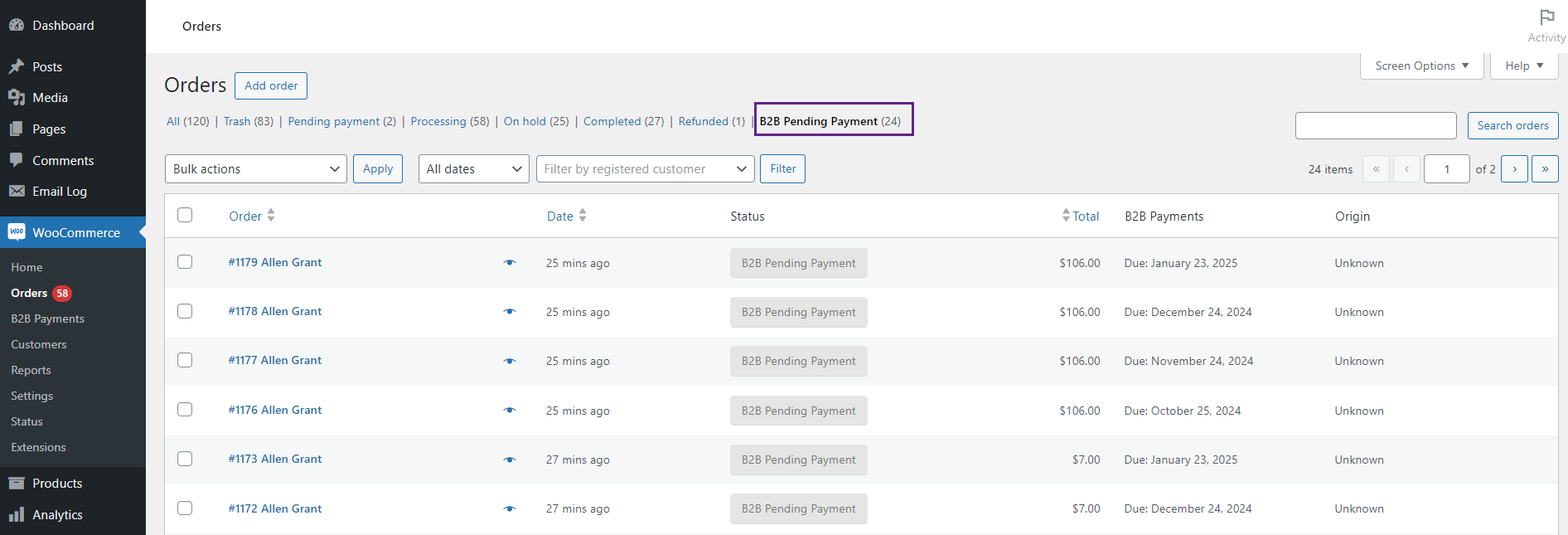Image resolution: width=1568 pixels, height=535 pixels.
Task: Open Filter by registered customer dropdown
Action: pyautogui.click(x=646, y=168)
